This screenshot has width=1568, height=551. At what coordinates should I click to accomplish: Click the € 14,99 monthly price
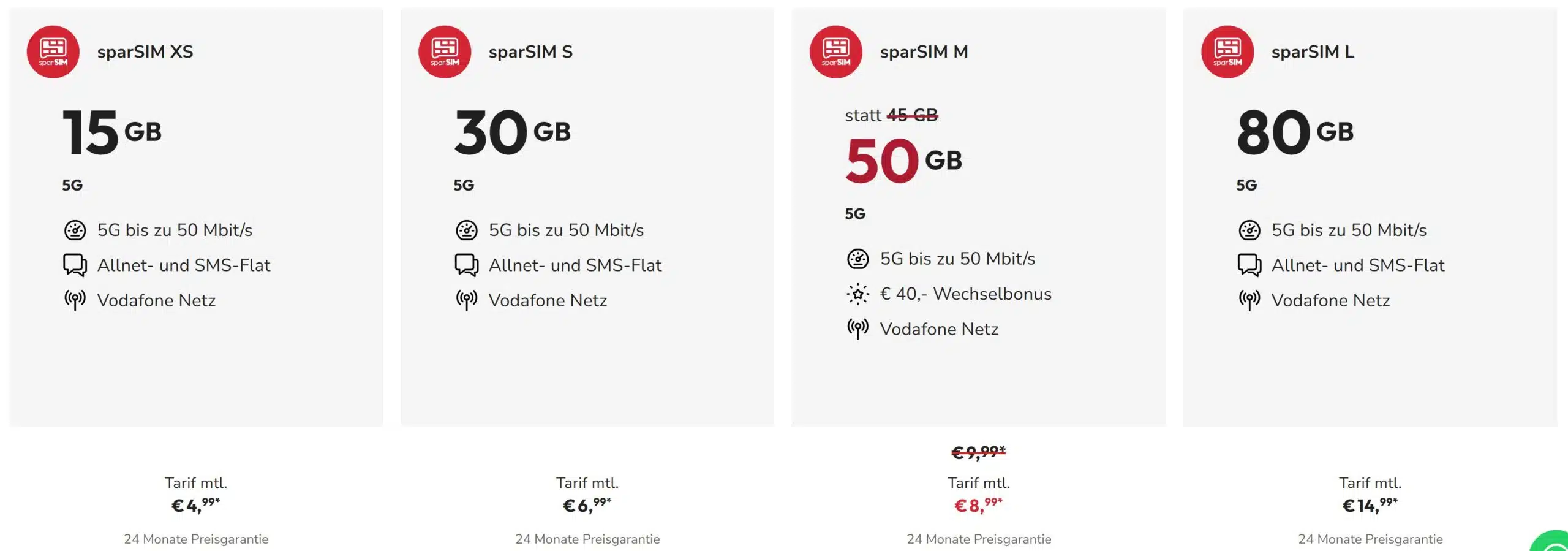(1370, 505)
